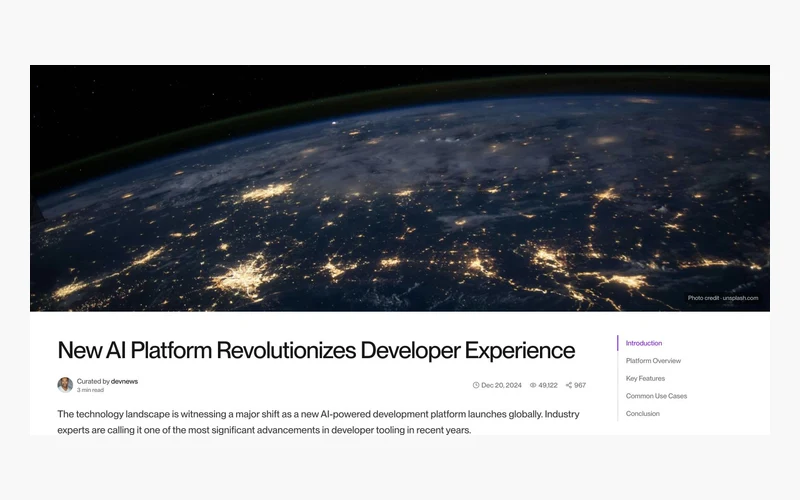Viewport: 800px width, 500px height.
Task: Click the Photo credit unsplash.com caption
Action: point(723,298)
